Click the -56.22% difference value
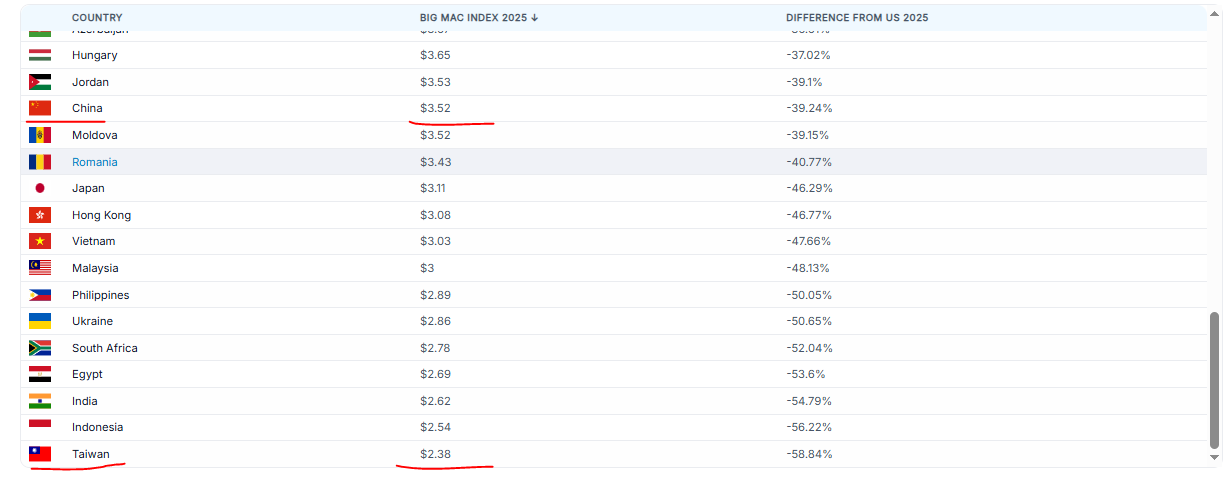1229x487 pixels. 809,427
